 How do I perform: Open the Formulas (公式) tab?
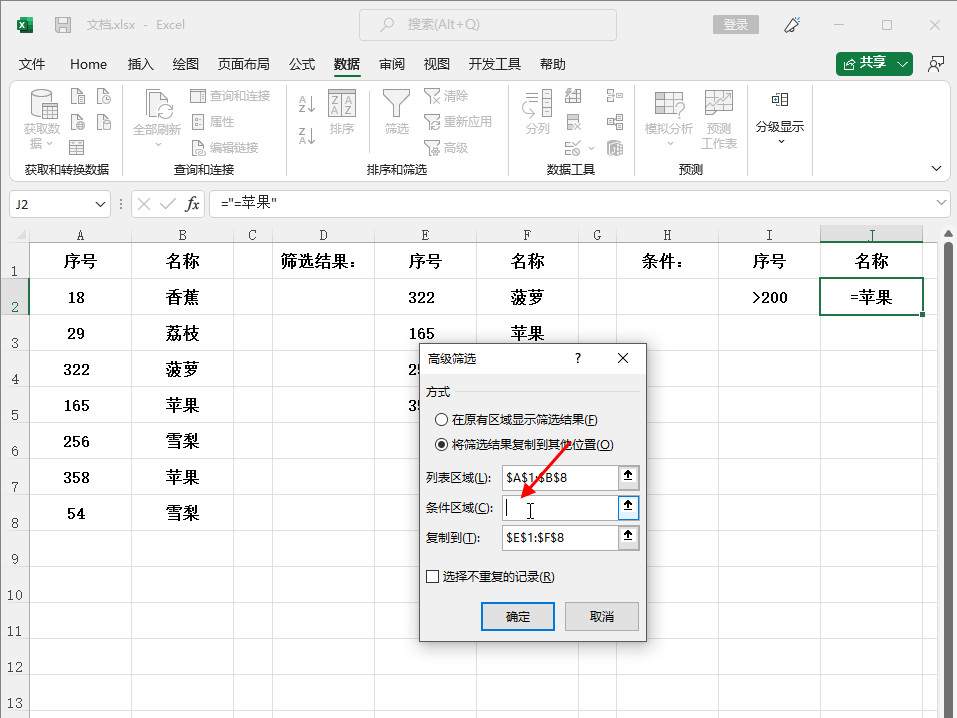point(302,64)
